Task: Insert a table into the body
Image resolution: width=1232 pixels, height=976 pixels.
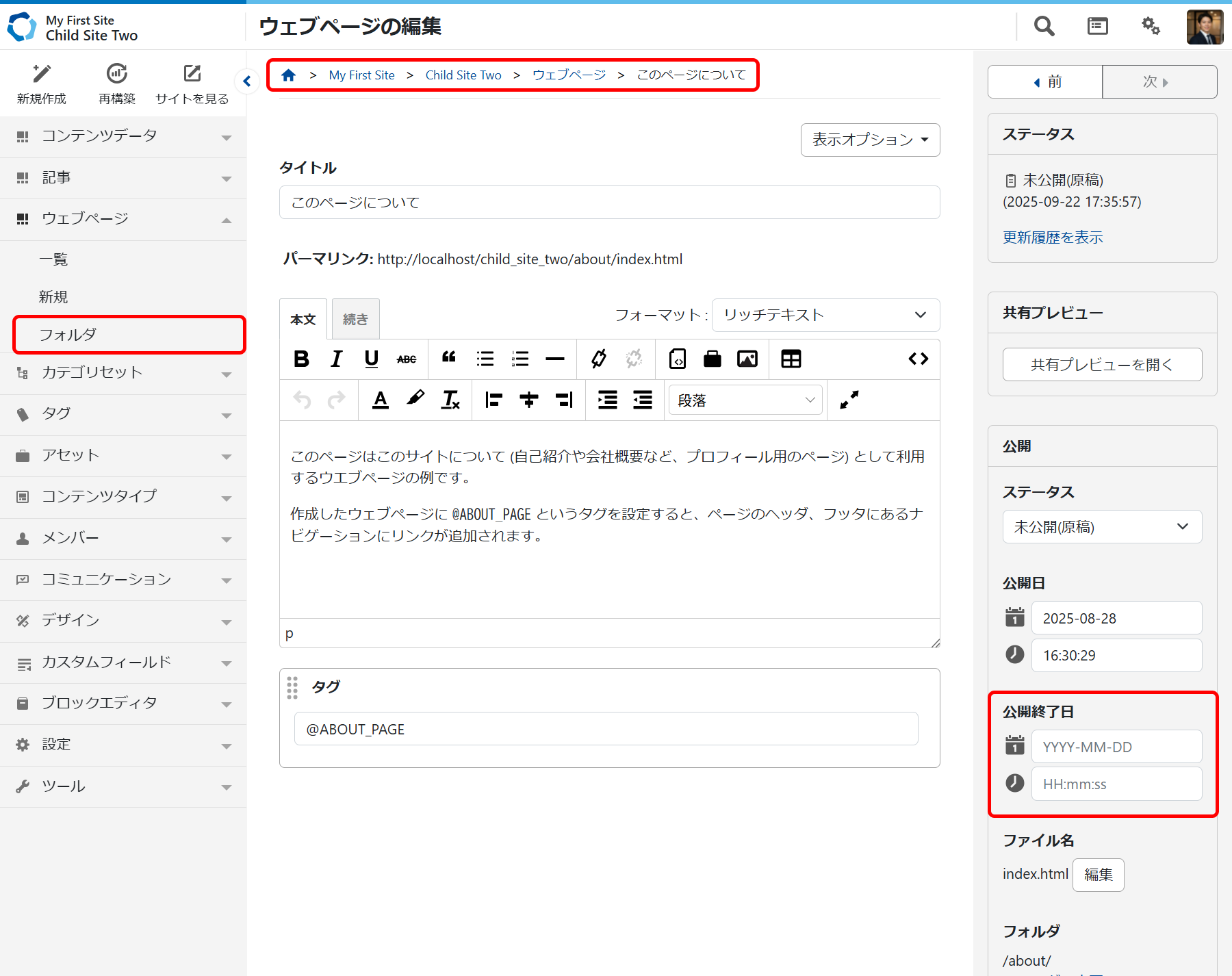Action: point(791,359)
